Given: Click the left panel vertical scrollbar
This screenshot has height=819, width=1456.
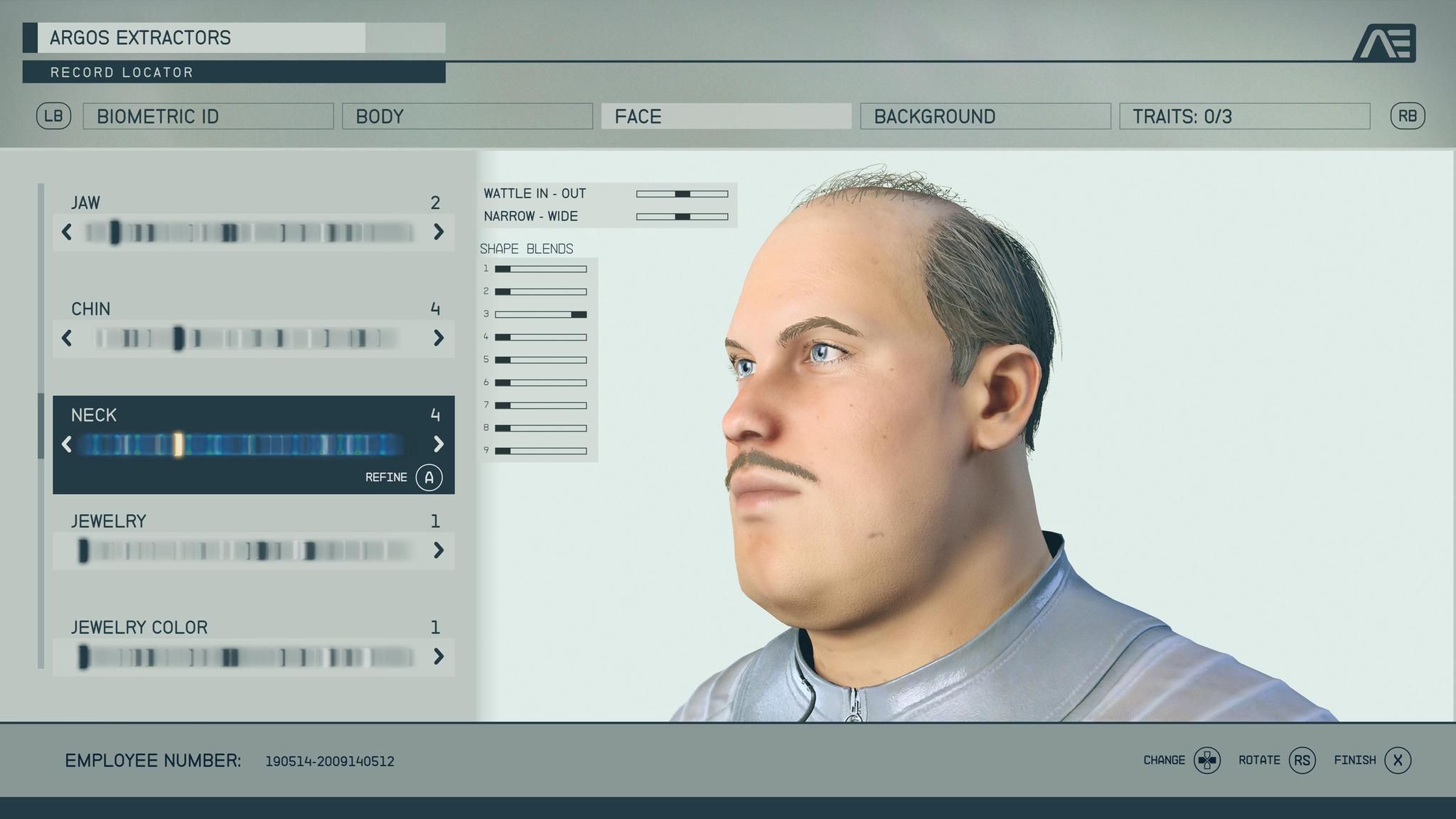Looking at the screenshot, I should pos(41,427).
